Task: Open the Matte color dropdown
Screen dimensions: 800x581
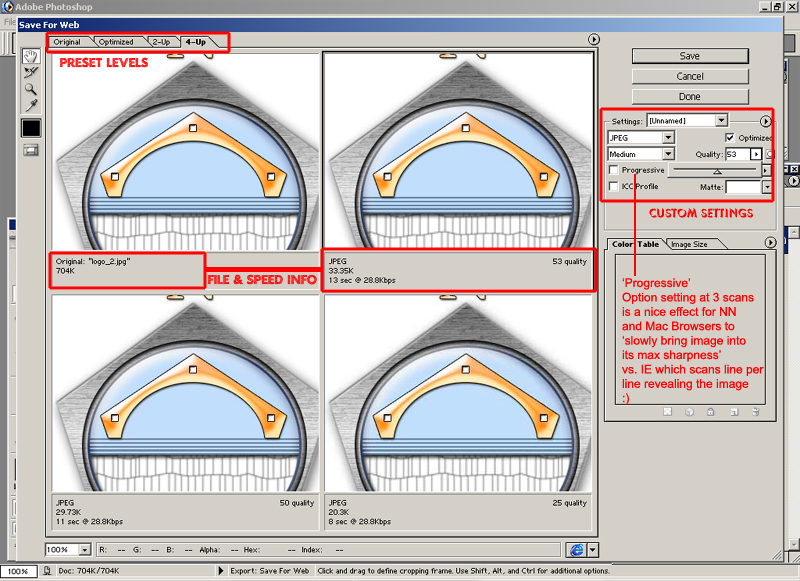Action: 767,187
